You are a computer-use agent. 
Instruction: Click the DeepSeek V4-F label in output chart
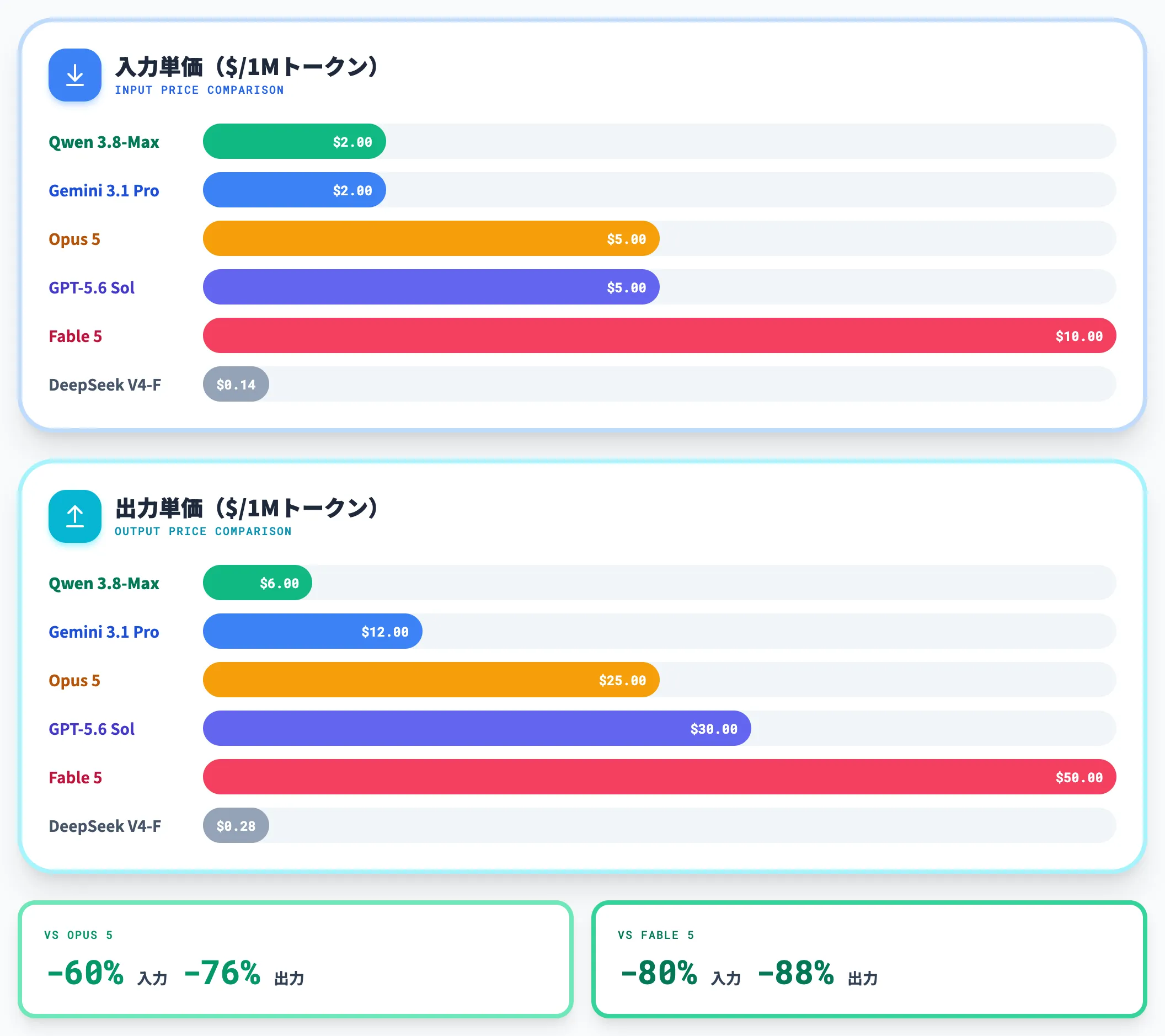point(105,826)
